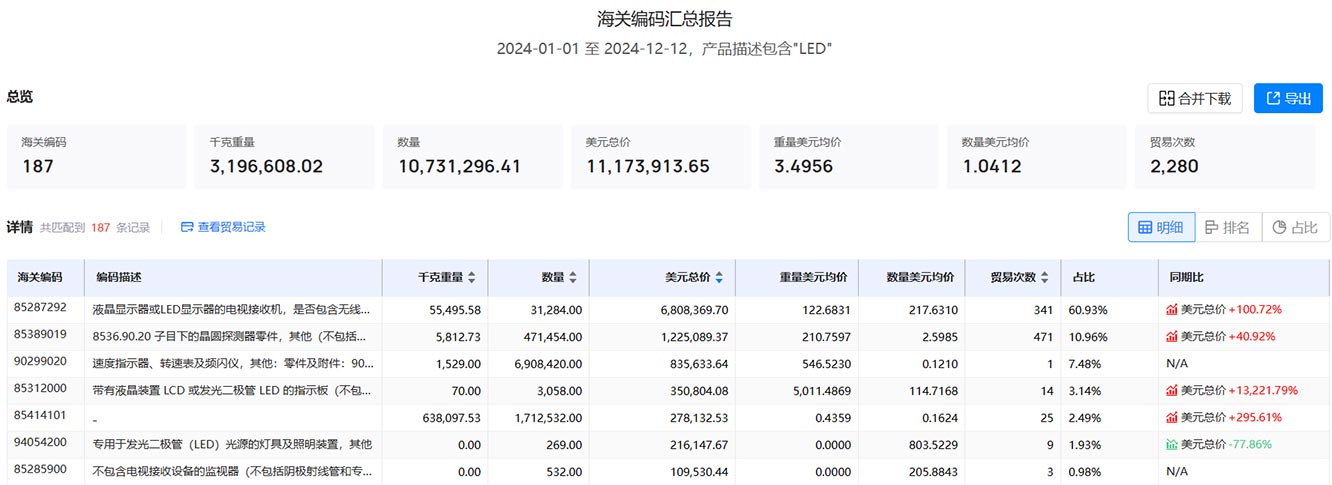1332x485 pixels.
Task: Select customs code 90299020 in the table
Action: (41, 363)
